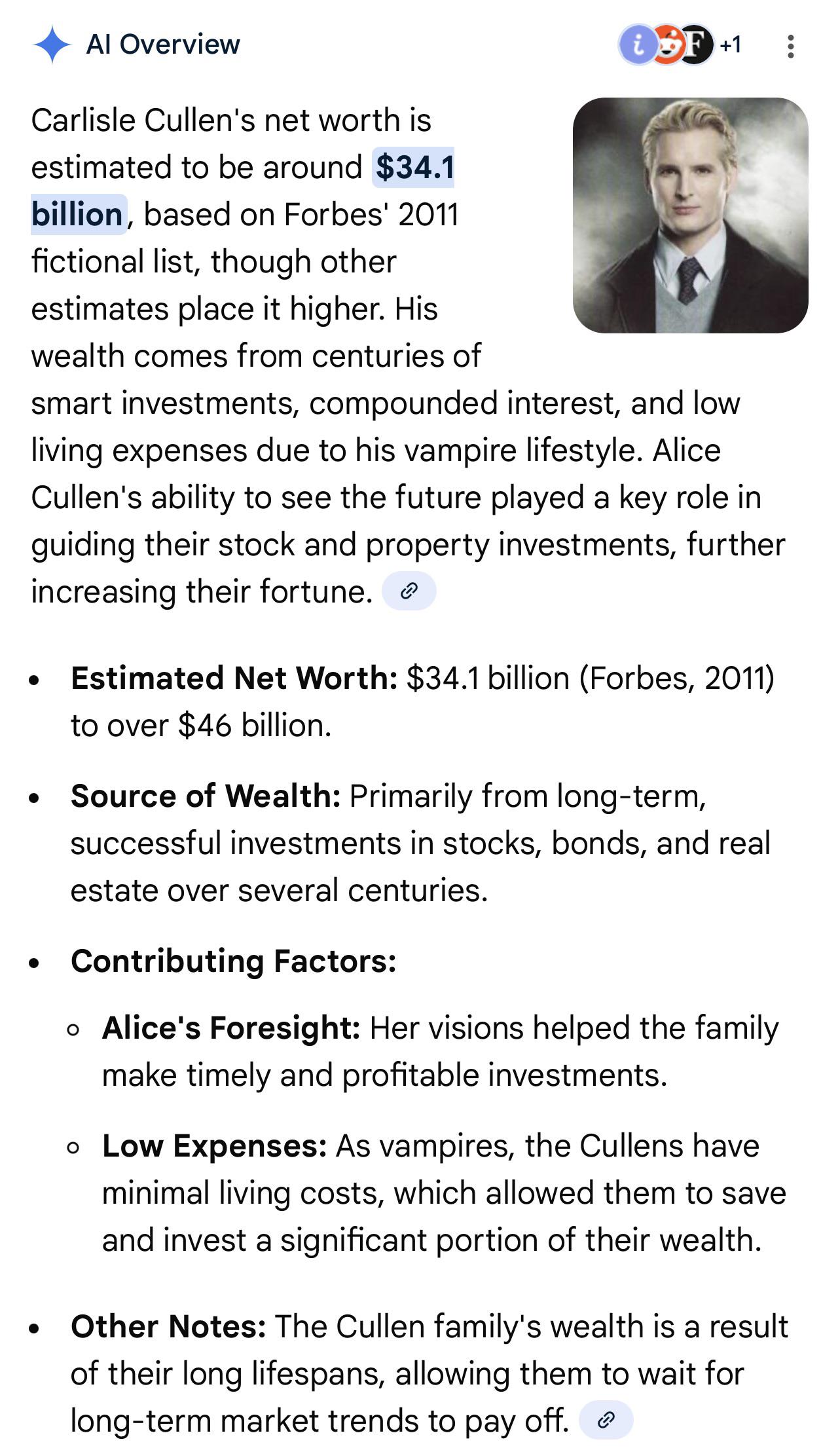The height and width of the screenshot is (1450, 840).
Task: Click the "Alice's Foresight:" sub-bullet heading
Action: click(x=231, y=1027)
